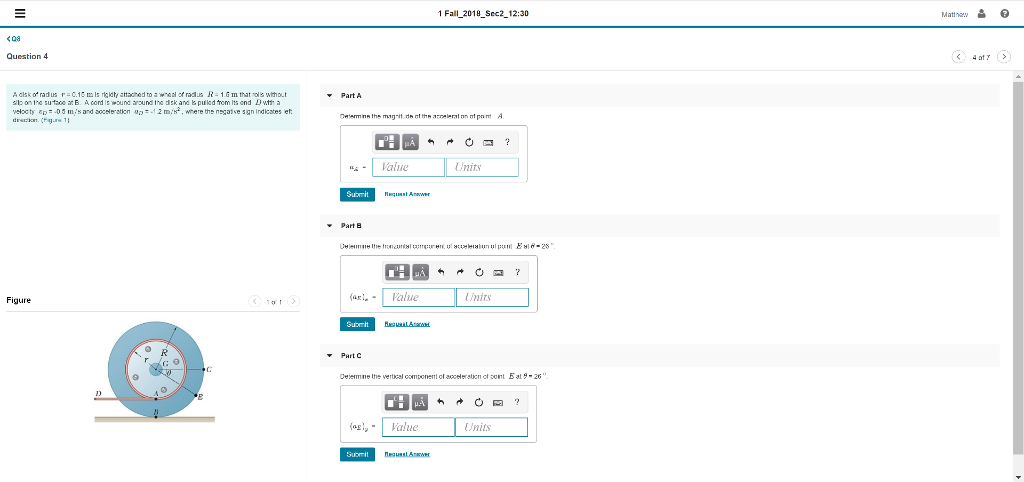Open help in Part C answer toolbar
This screenshot has height=482, width=1024.
pyautogui.click(x=517, y=402)
